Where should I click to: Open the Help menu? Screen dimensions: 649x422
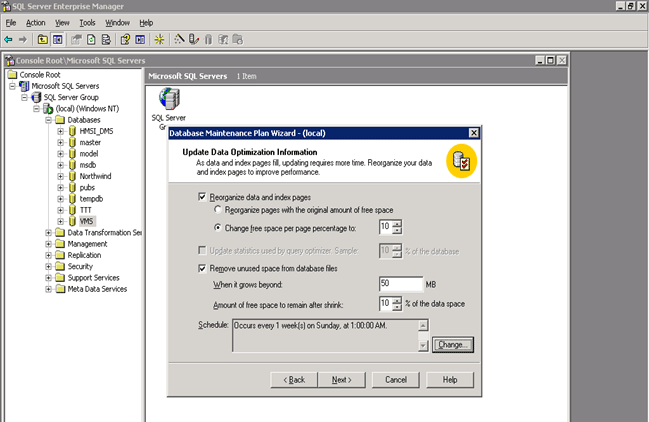click(x=146, y=23)
